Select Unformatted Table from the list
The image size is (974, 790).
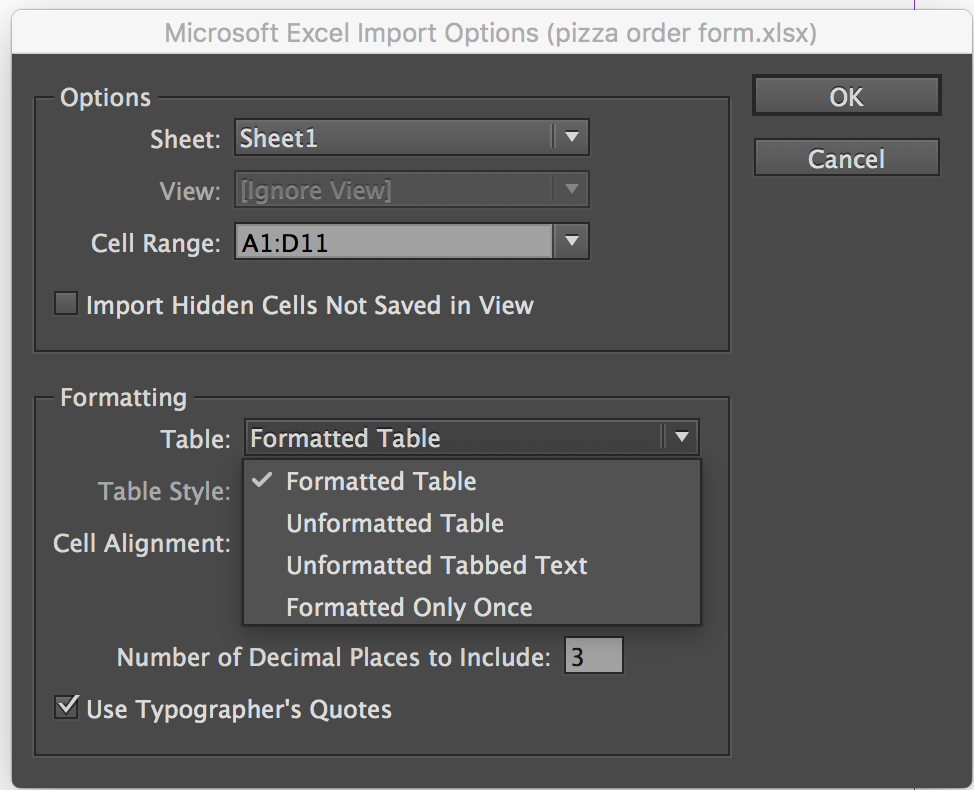pos(394,523)
